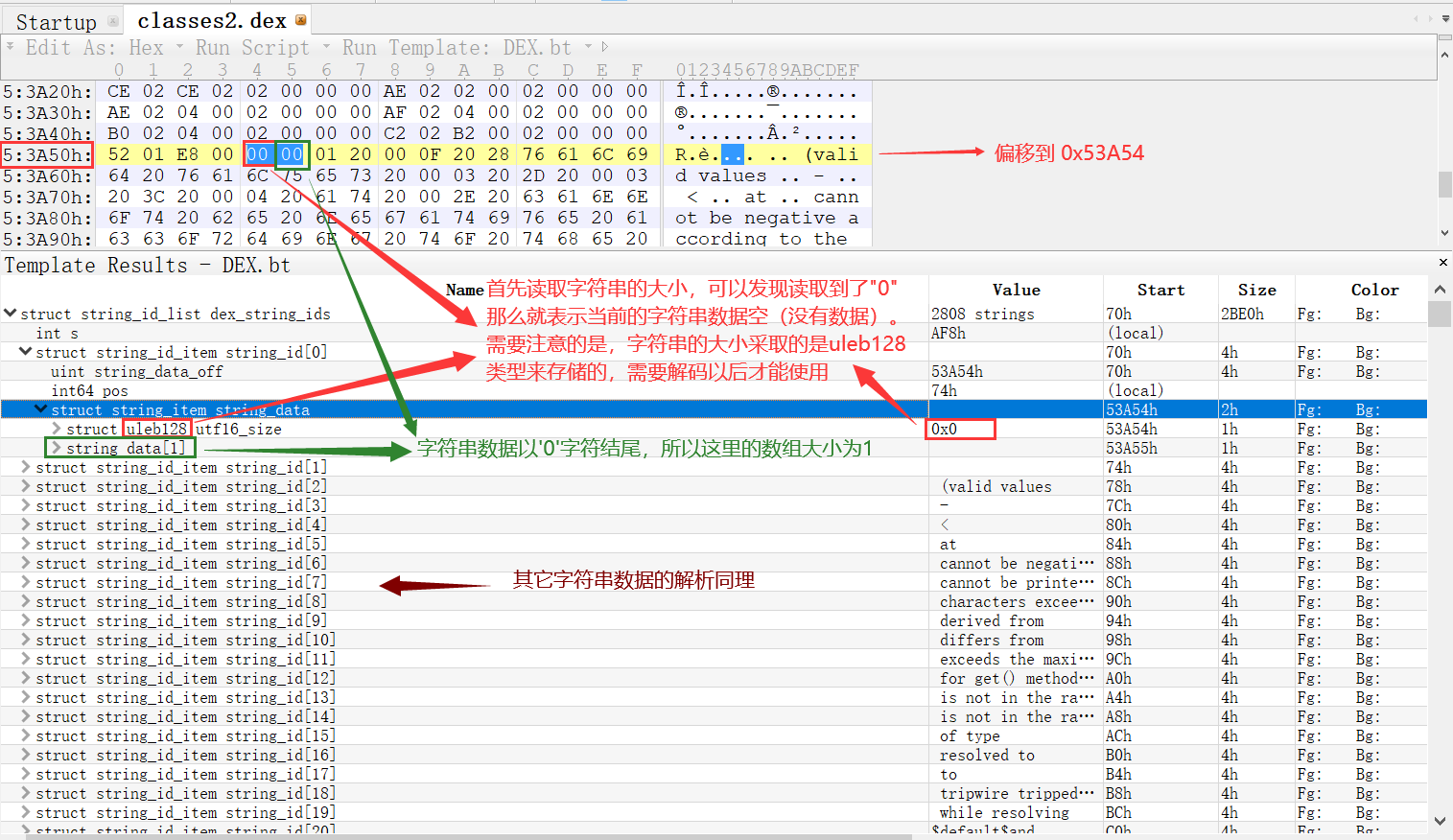
Task: Select the string_id[12] row name
Action: (185, 678)
